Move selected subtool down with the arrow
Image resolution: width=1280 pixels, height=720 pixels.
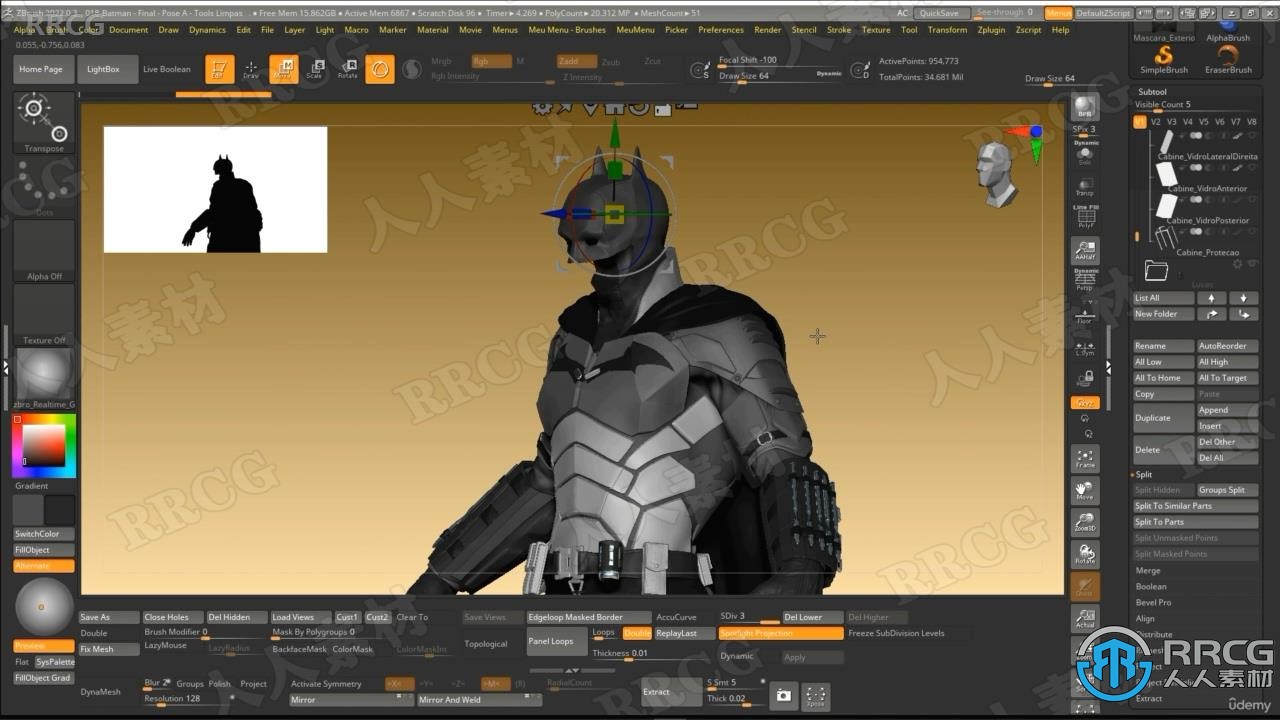pyautogui.click(x=1243, y=298)
